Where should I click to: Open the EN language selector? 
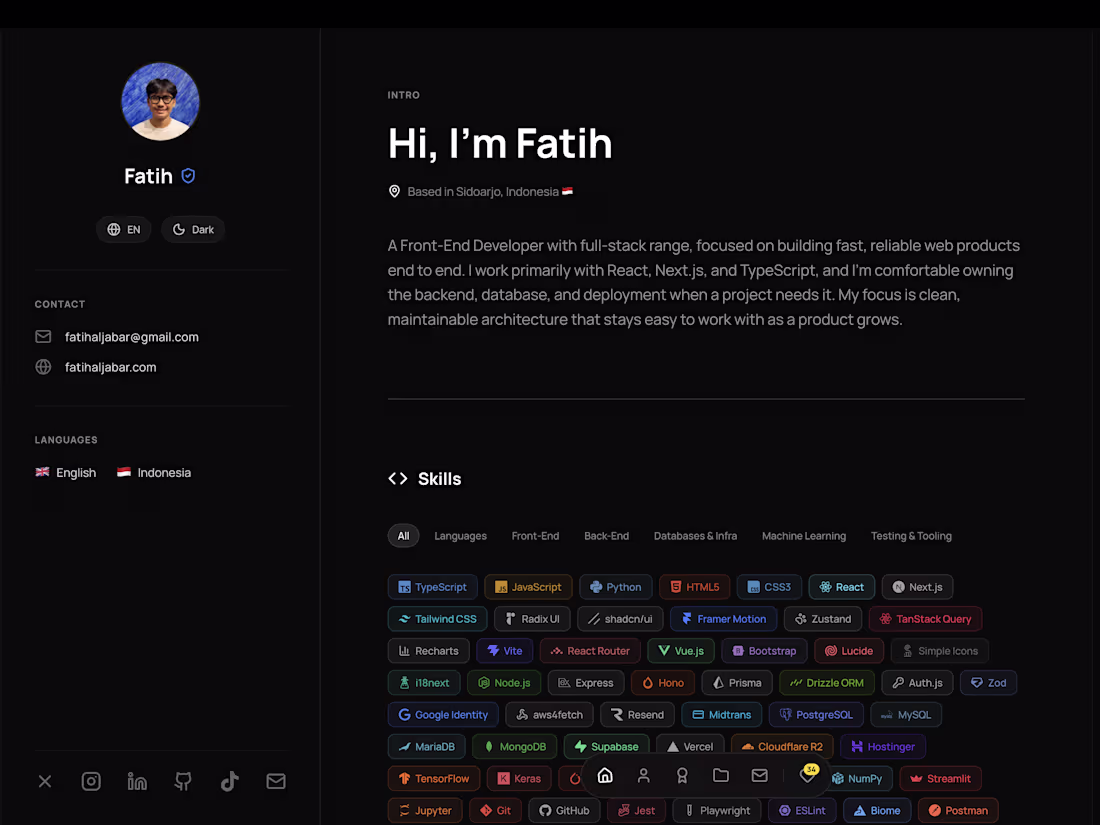[x=123, y=229]
